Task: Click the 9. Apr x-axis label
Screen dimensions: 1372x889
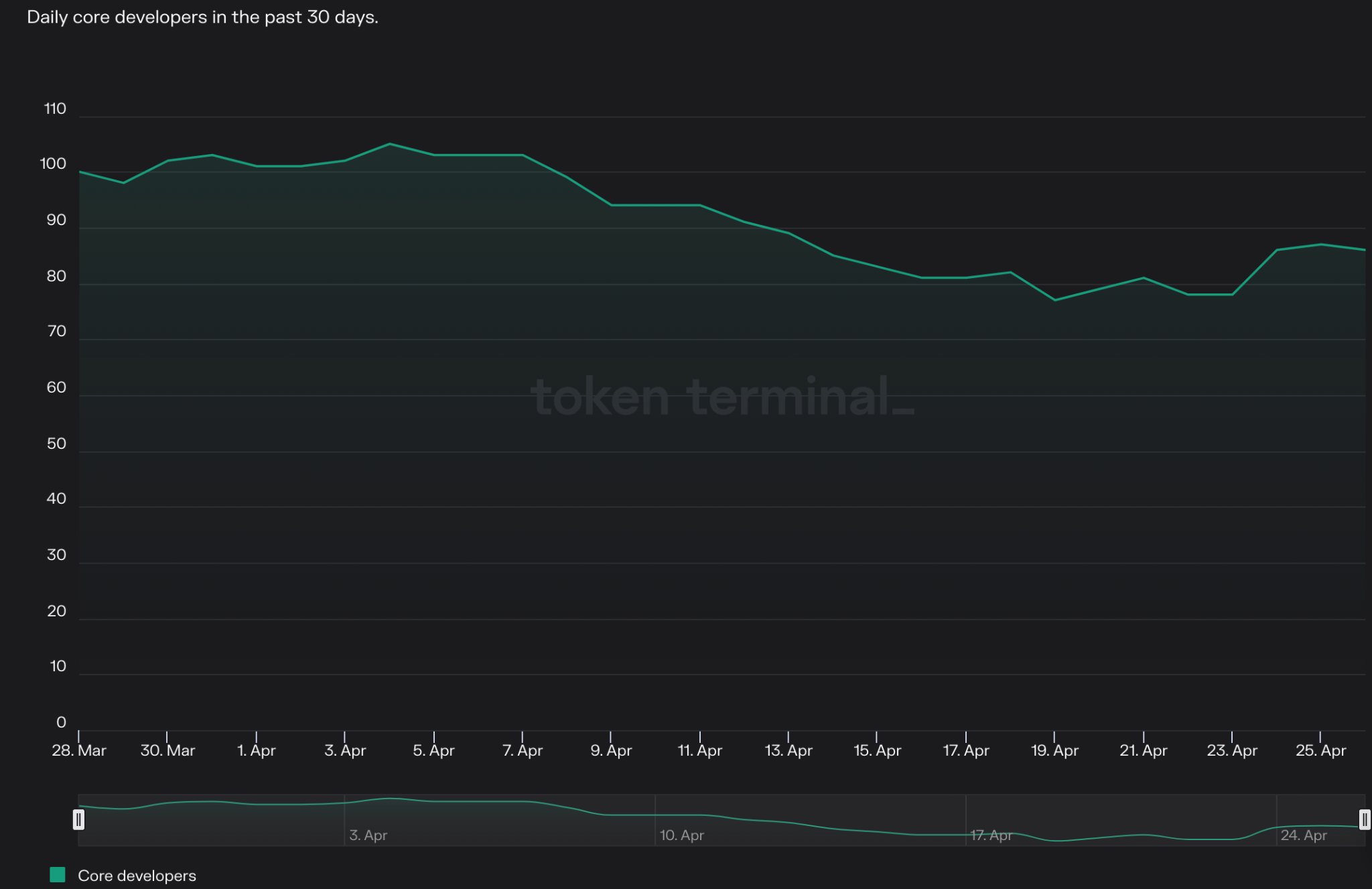Action: tap(611, 750)
